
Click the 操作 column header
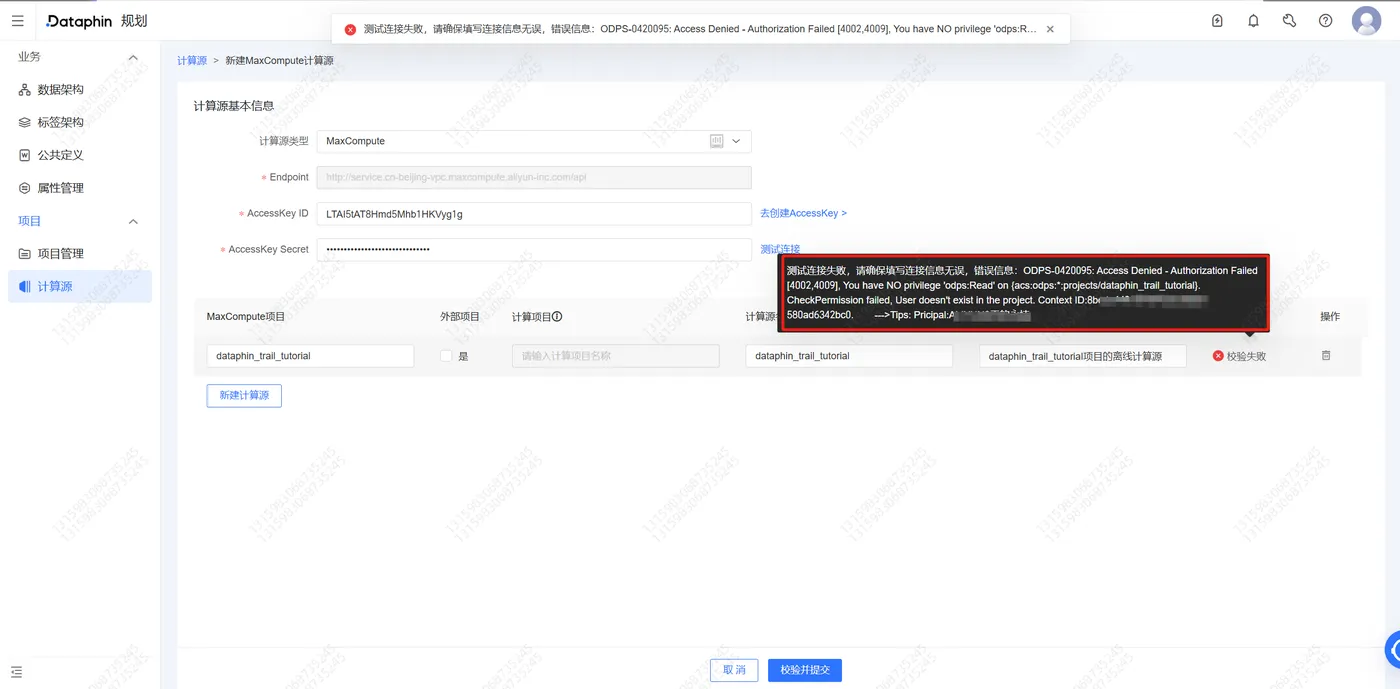1330,317
